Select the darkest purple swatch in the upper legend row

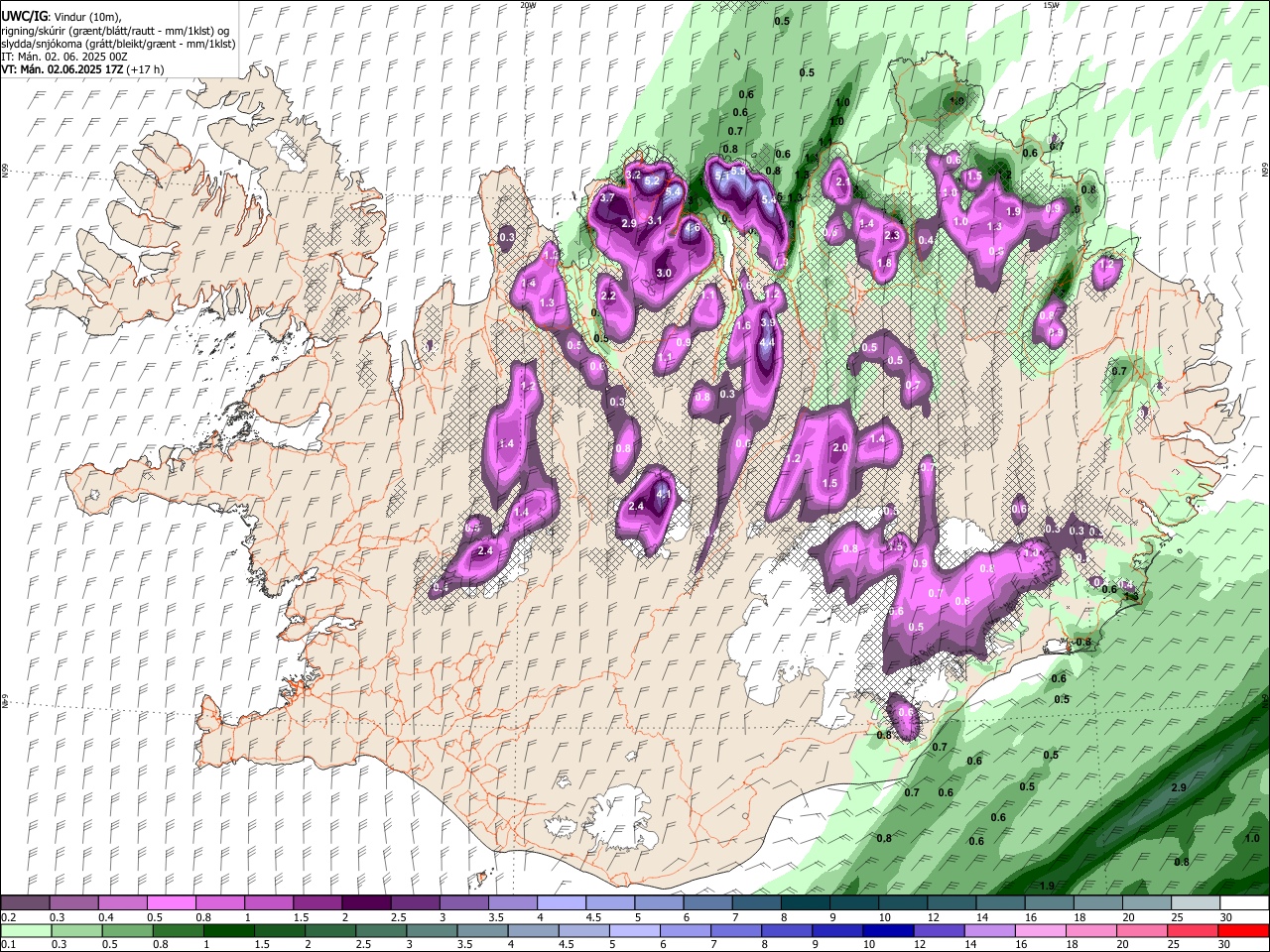click(366, 903)
